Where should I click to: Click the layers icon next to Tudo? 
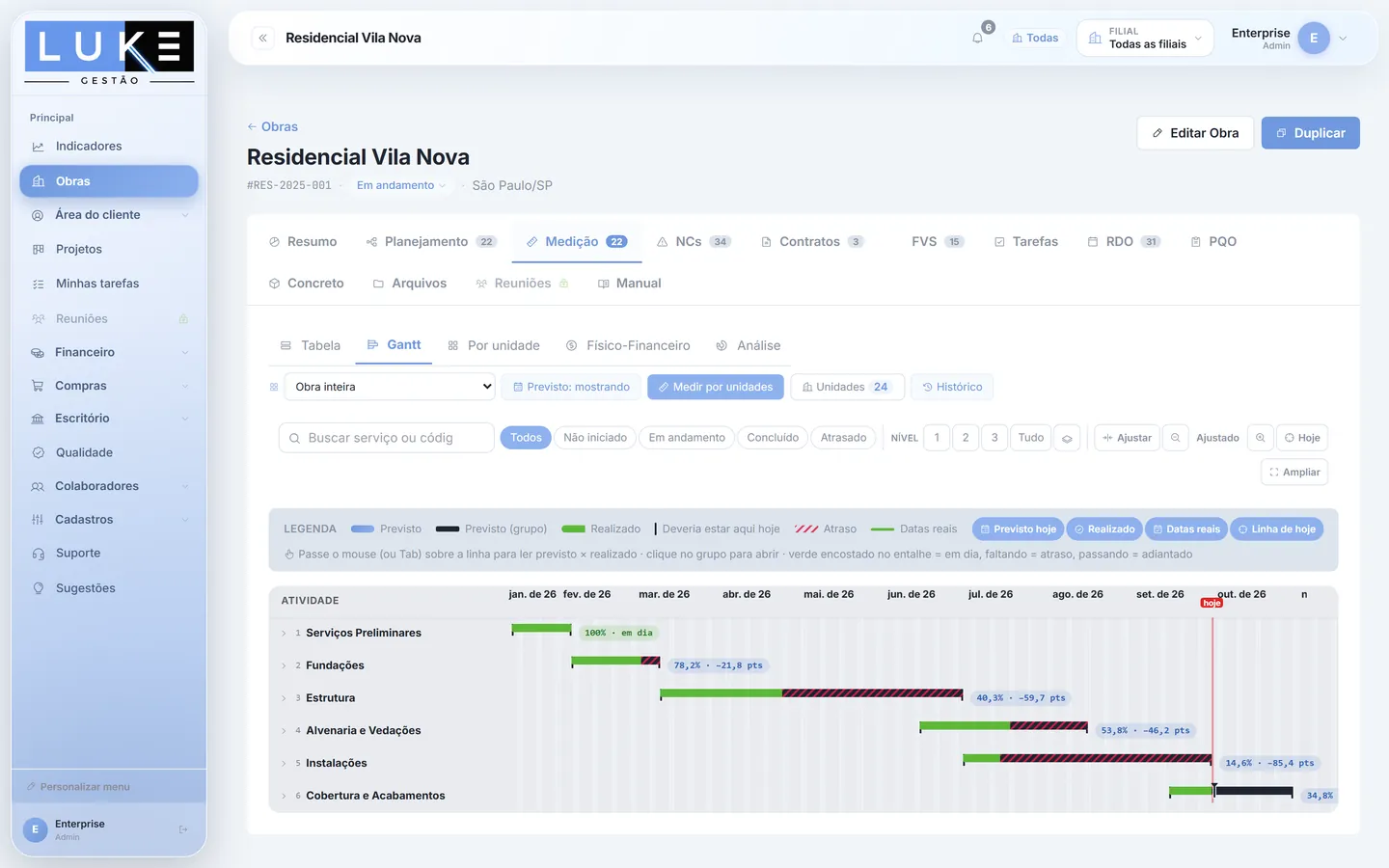(1067, 438)
